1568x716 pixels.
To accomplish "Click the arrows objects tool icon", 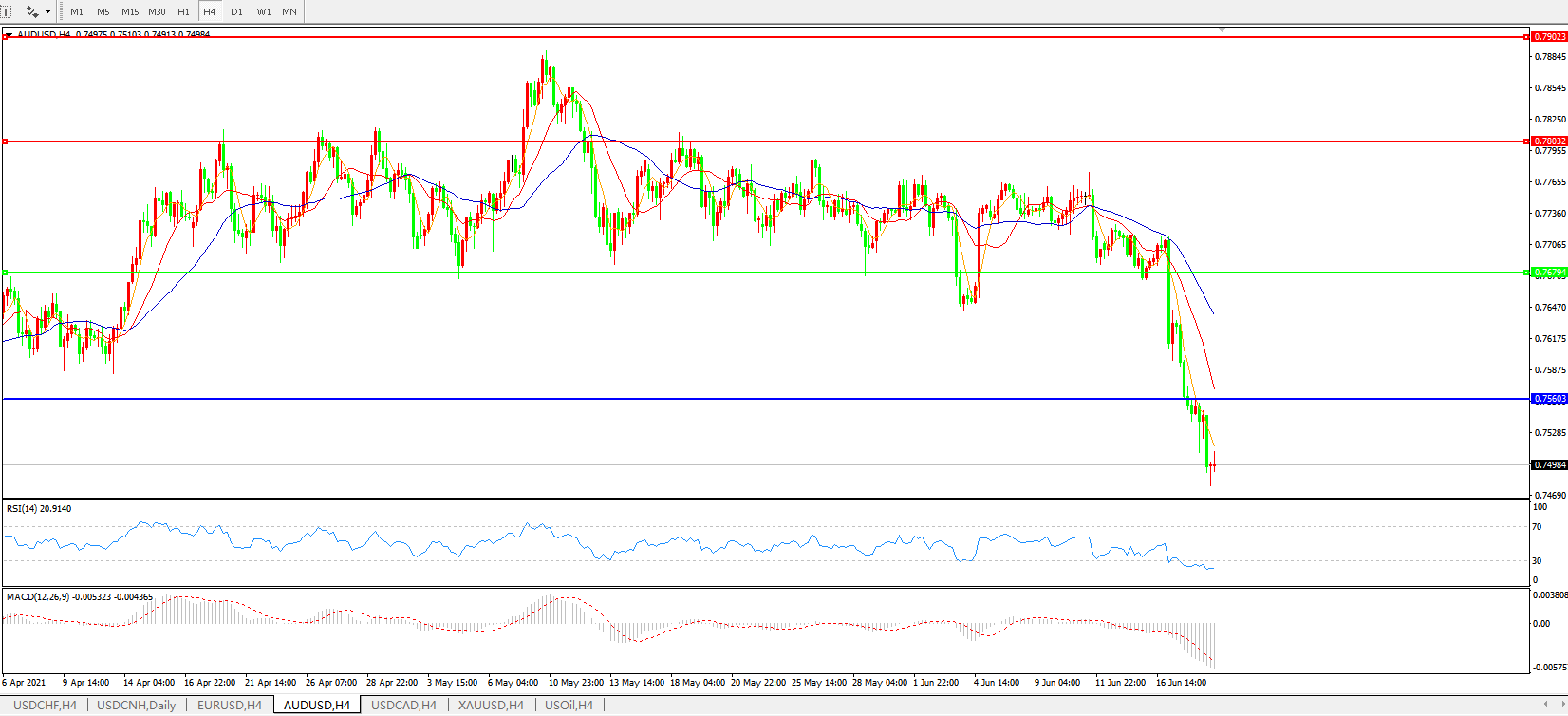I will [31, 11].
